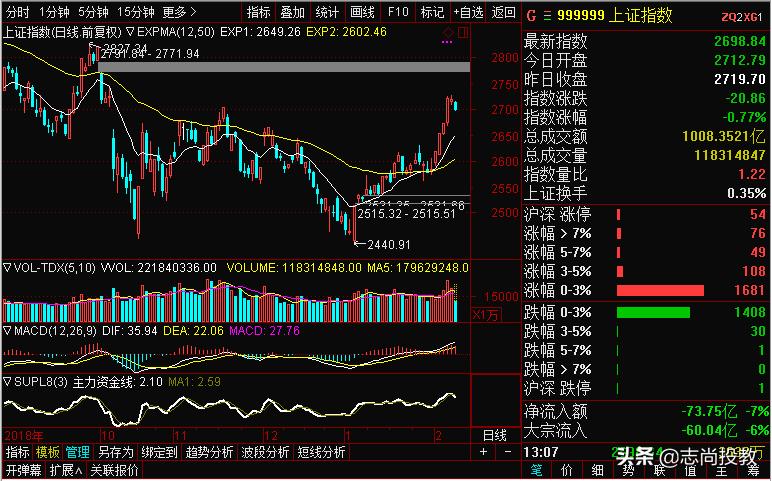Click the 昨日收盘 value 2719.70

pyautogui.click(x=740, y=79)
